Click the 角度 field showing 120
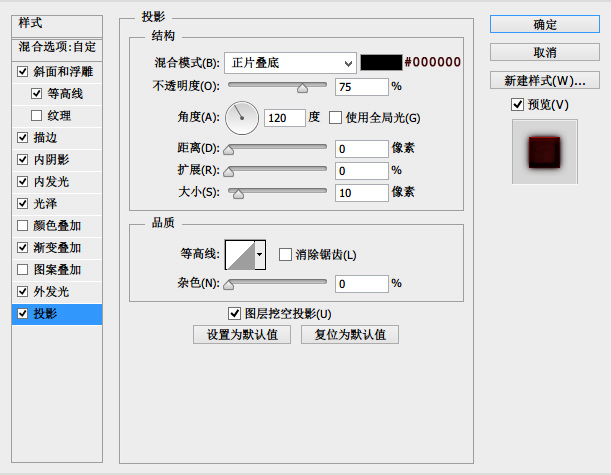Image resolution: width=611 pixels, height=475 pixels. coord(285,118)
